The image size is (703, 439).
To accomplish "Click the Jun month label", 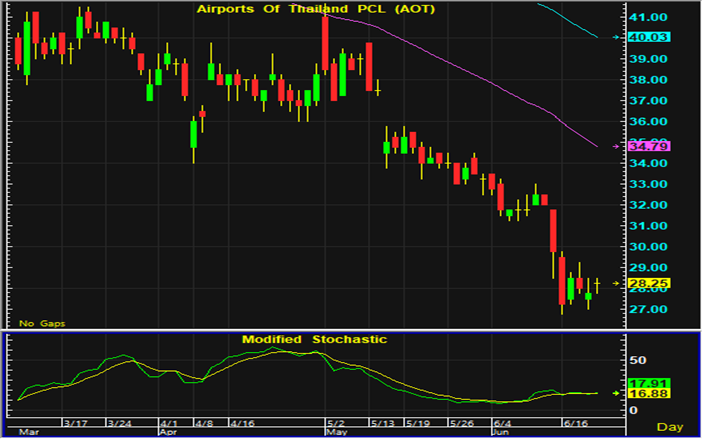I will 501,432.
